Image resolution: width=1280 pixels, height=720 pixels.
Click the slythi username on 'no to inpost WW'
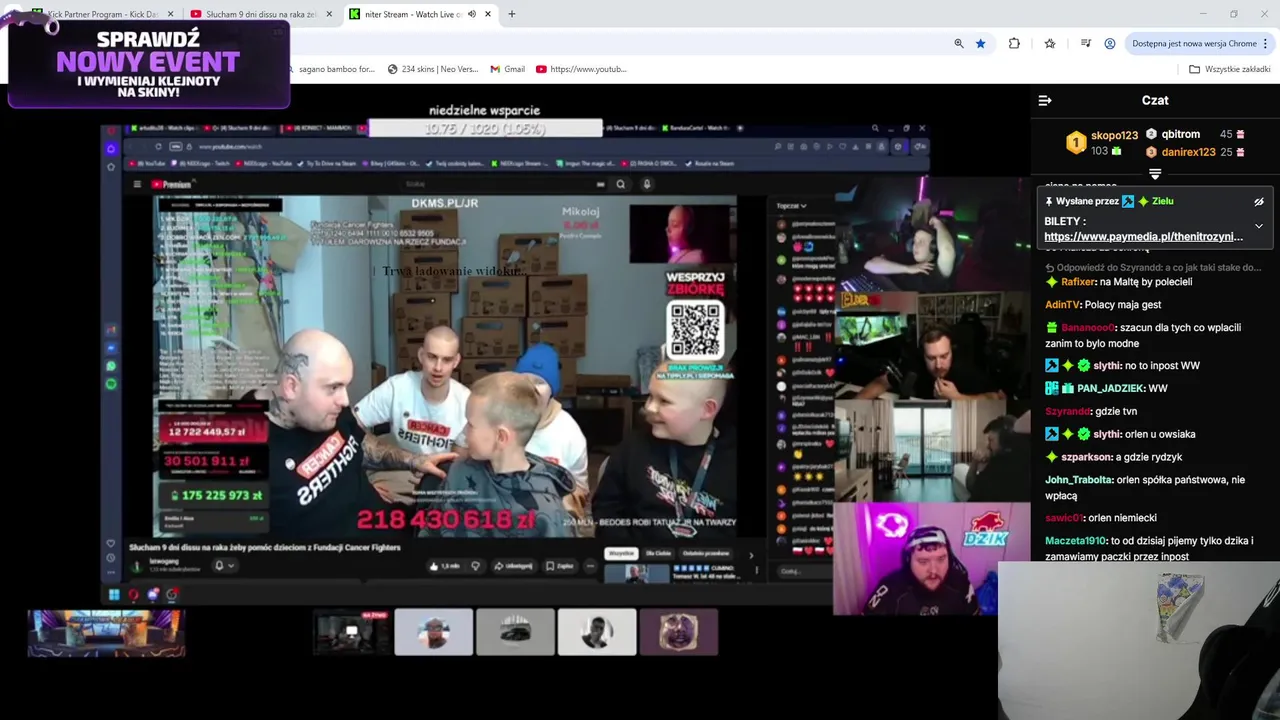tap(1107, 366)
